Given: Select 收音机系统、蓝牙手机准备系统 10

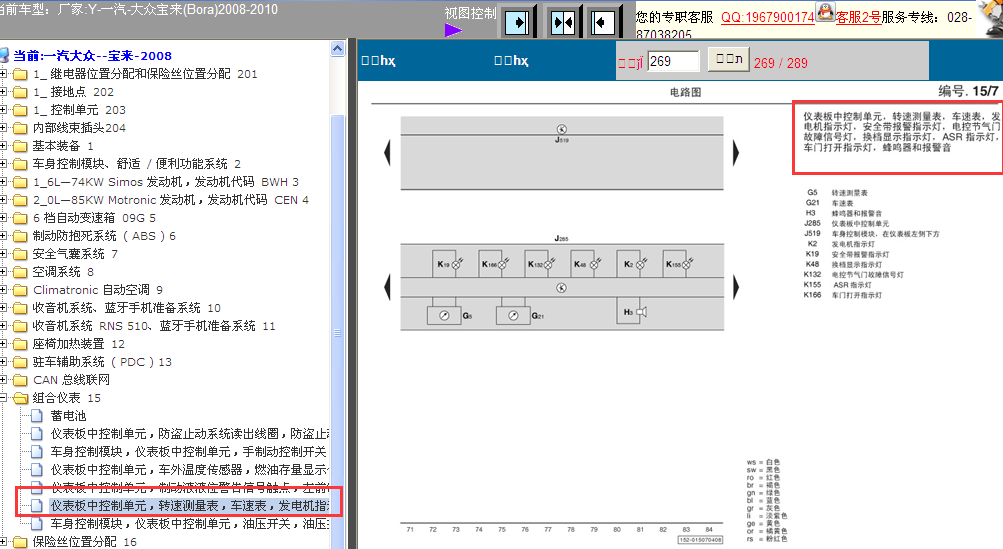Looking at the screenshot, I should (x=127, y=308).
